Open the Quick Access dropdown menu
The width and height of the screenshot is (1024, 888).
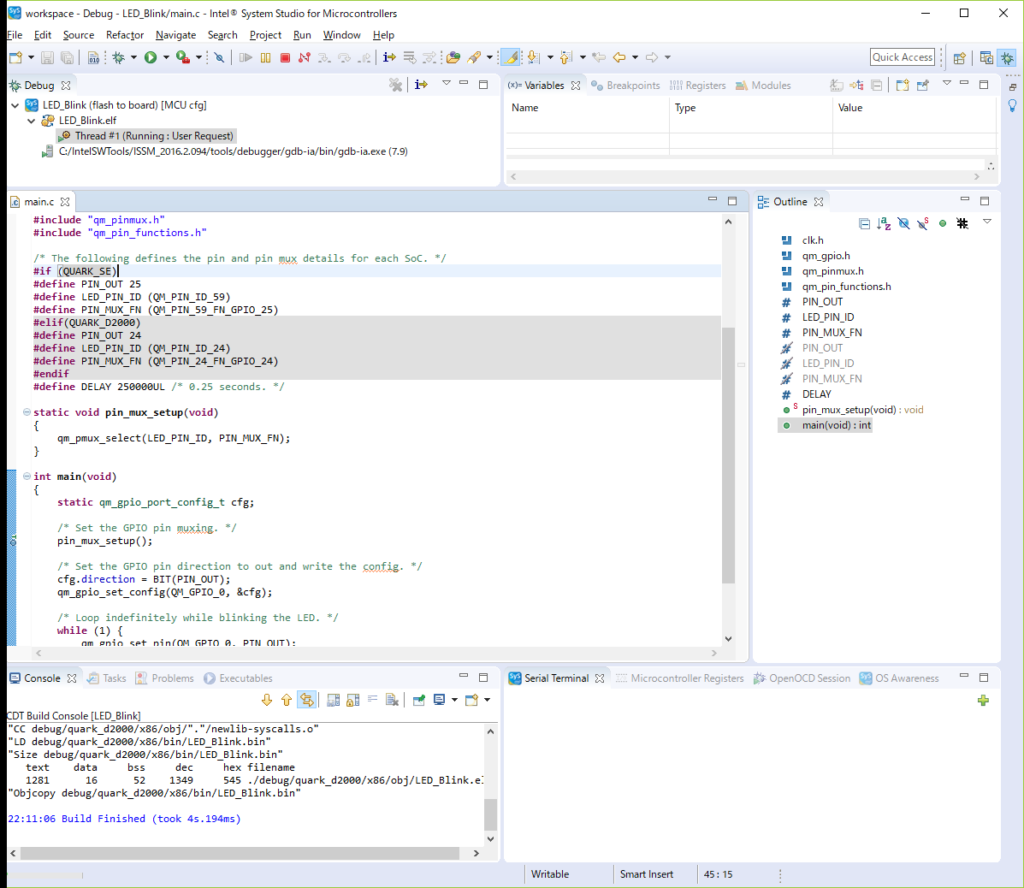tap(901, 57)
